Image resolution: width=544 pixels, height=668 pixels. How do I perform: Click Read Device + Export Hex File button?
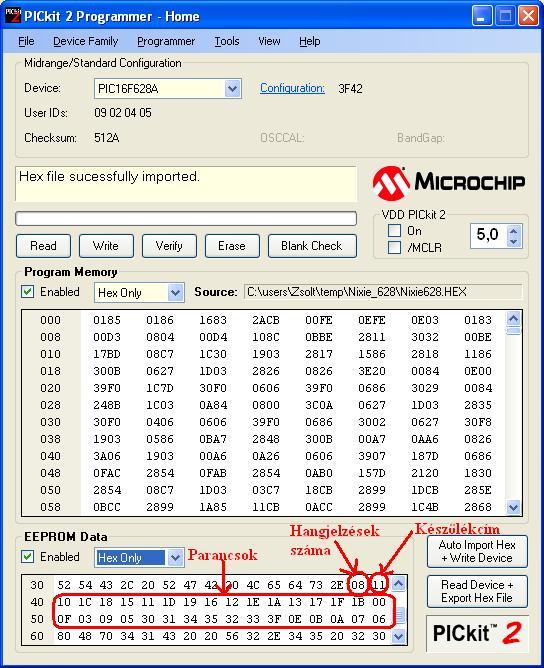coord(477,591)
